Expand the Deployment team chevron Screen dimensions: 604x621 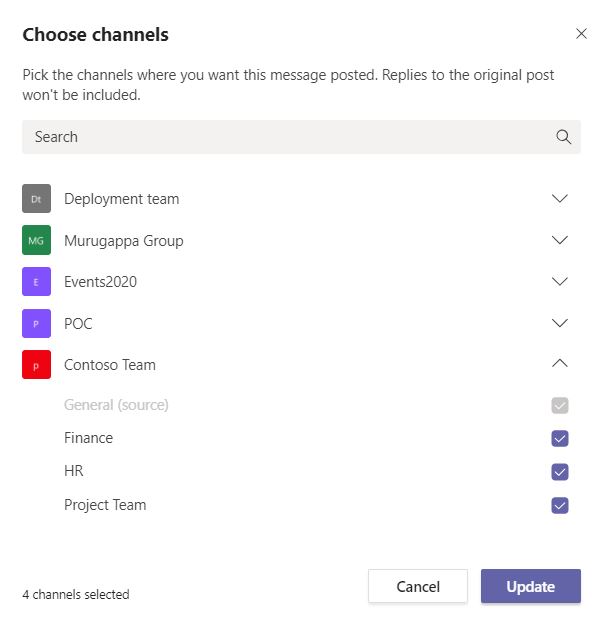pyautogui.click(x=560, y=198)
